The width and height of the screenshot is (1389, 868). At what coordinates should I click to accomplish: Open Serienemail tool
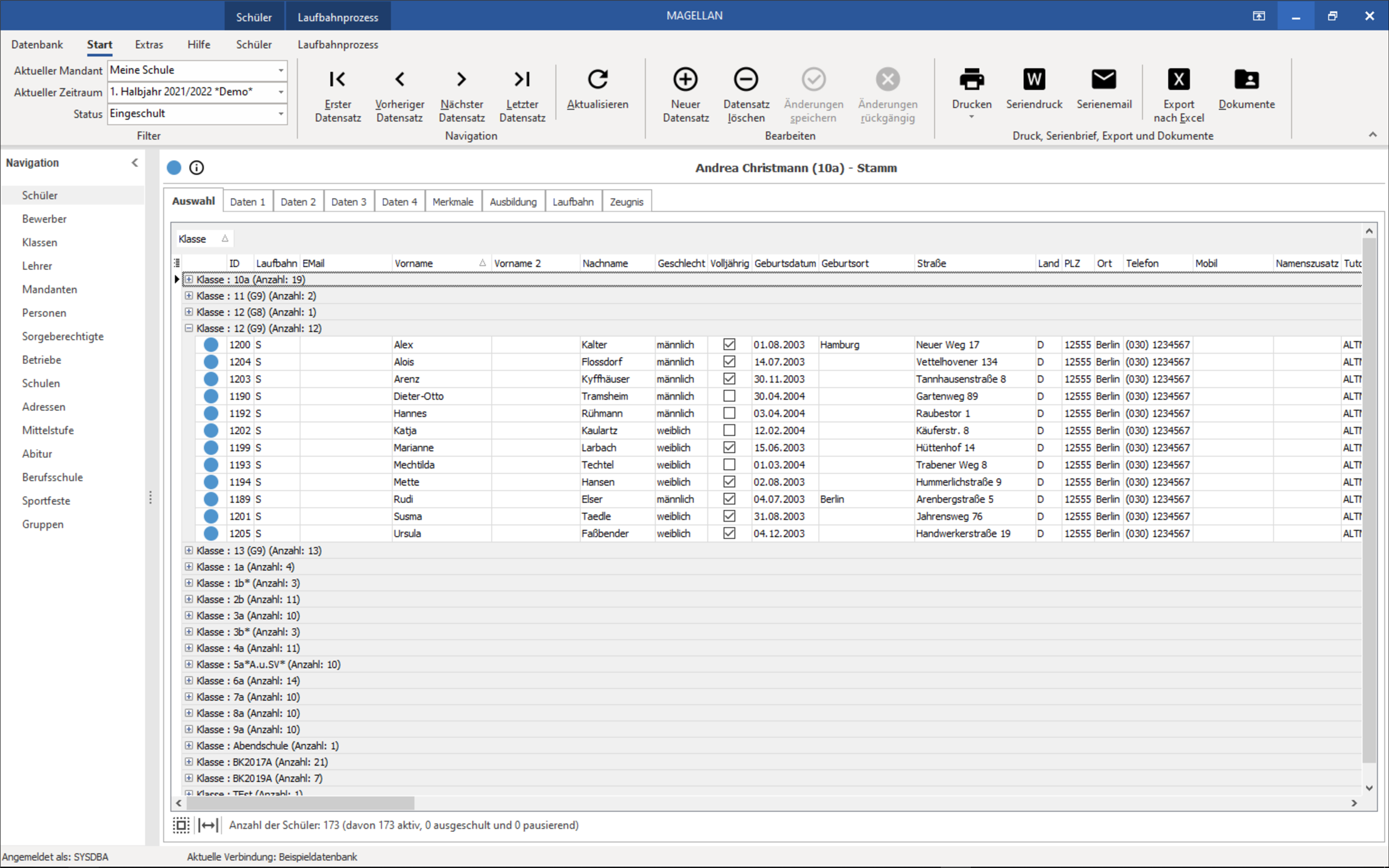(1104, 89)
